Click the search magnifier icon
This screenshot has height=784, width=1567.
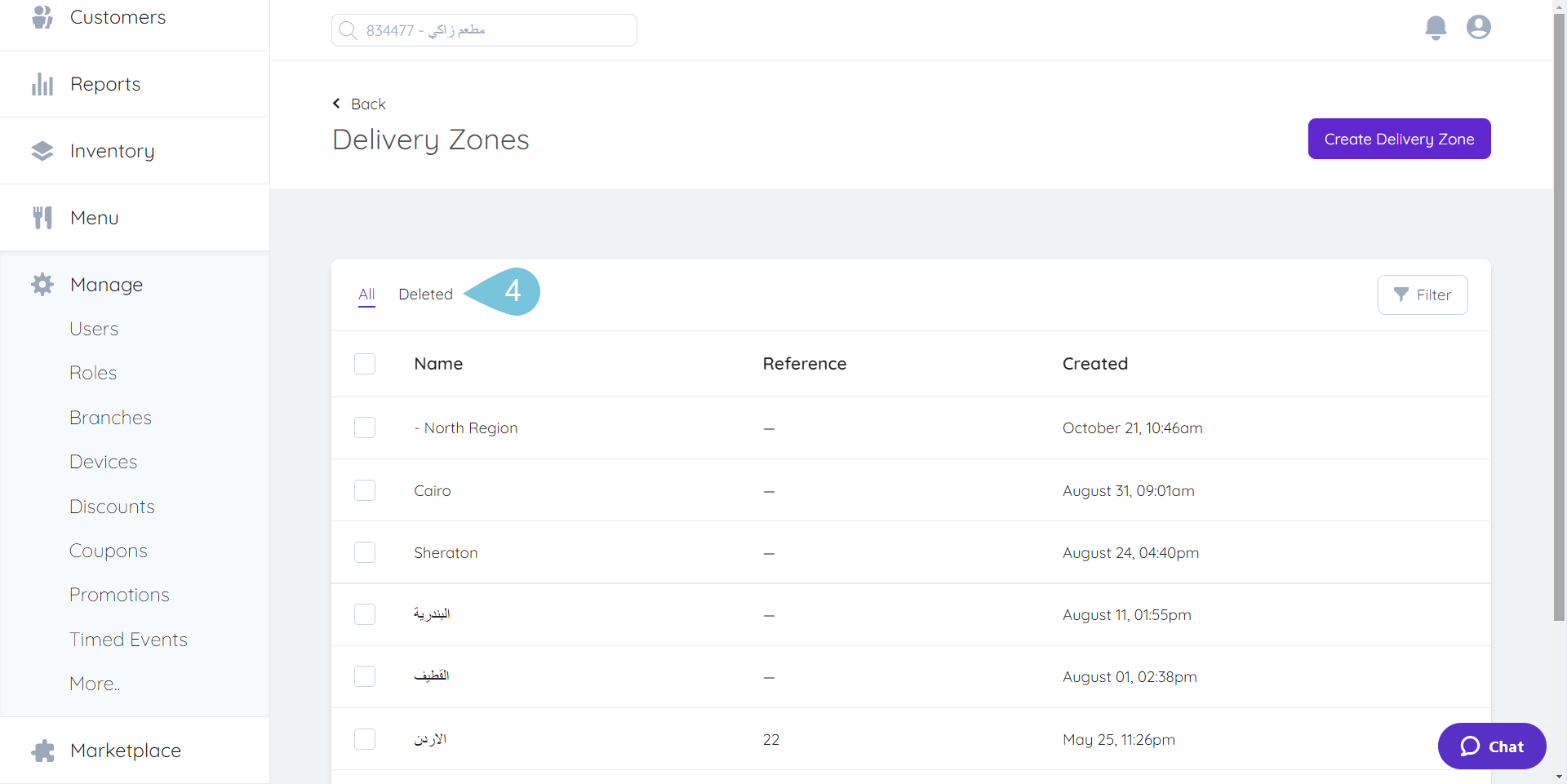coord(348,29)
